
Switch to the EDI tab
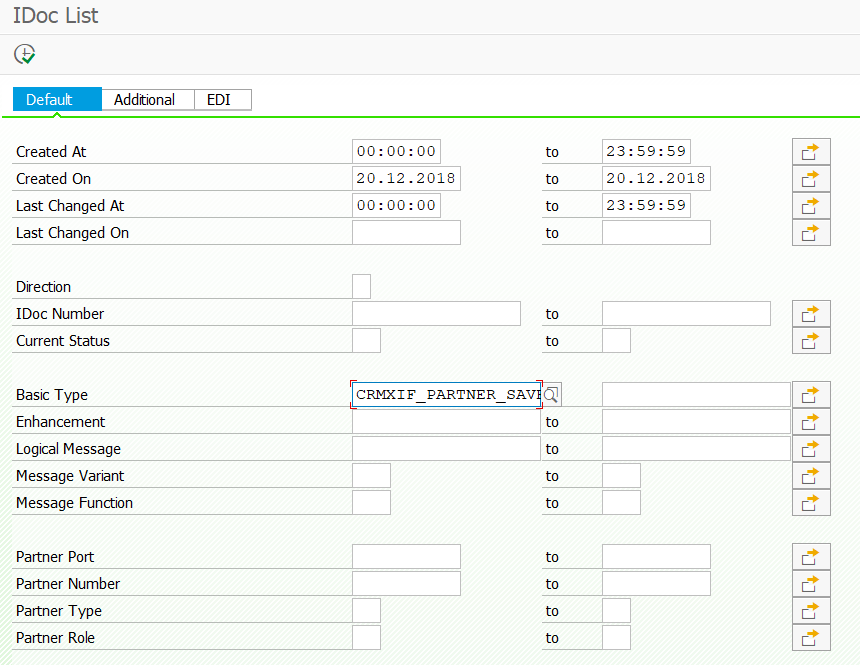[x=219, y=100]
